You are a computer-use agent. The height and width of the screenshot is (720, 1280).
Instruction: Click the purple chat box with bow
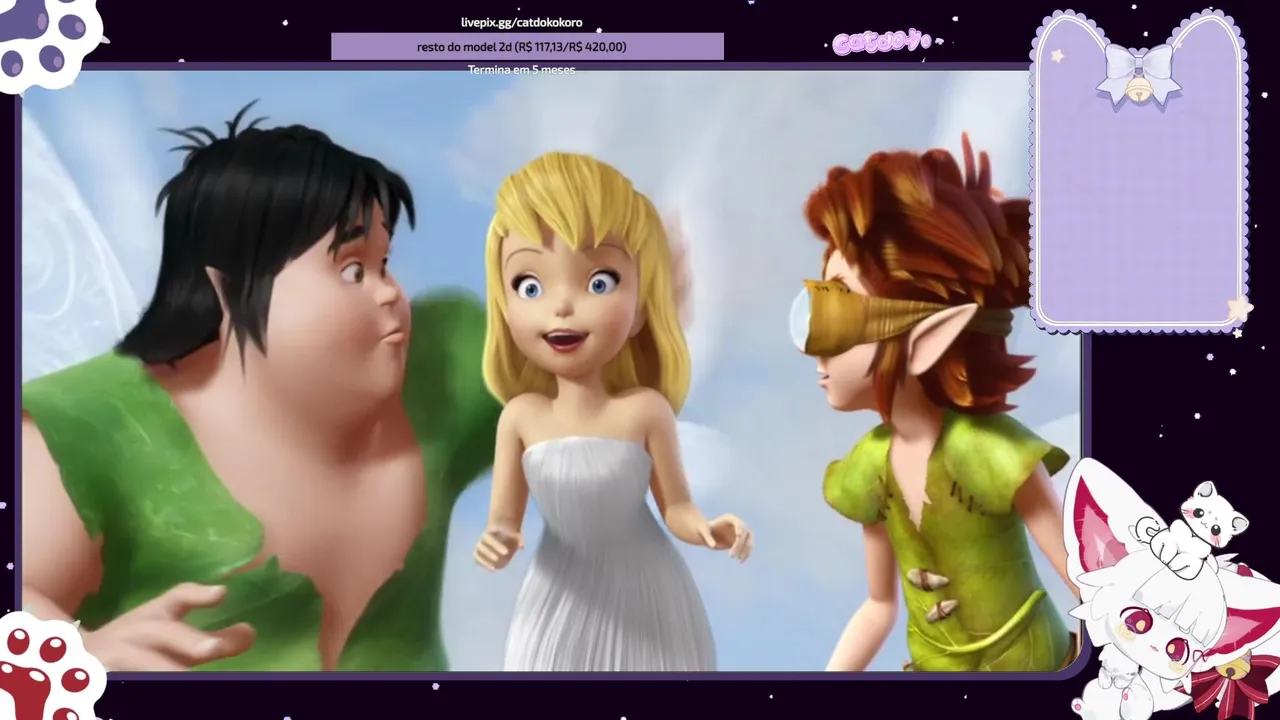point(1139,170)
